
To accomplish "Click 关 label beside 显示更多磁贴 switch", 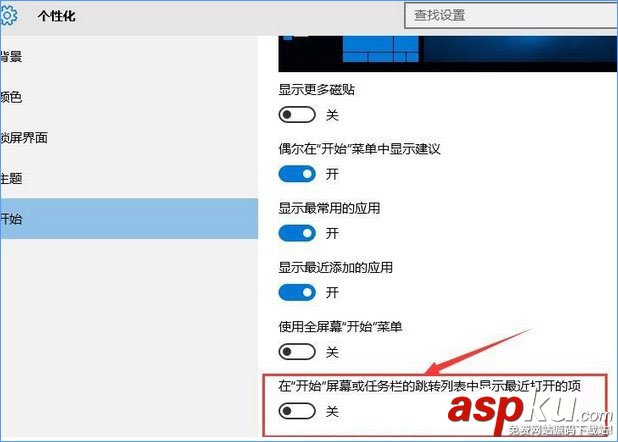I will tap(332, 115).
